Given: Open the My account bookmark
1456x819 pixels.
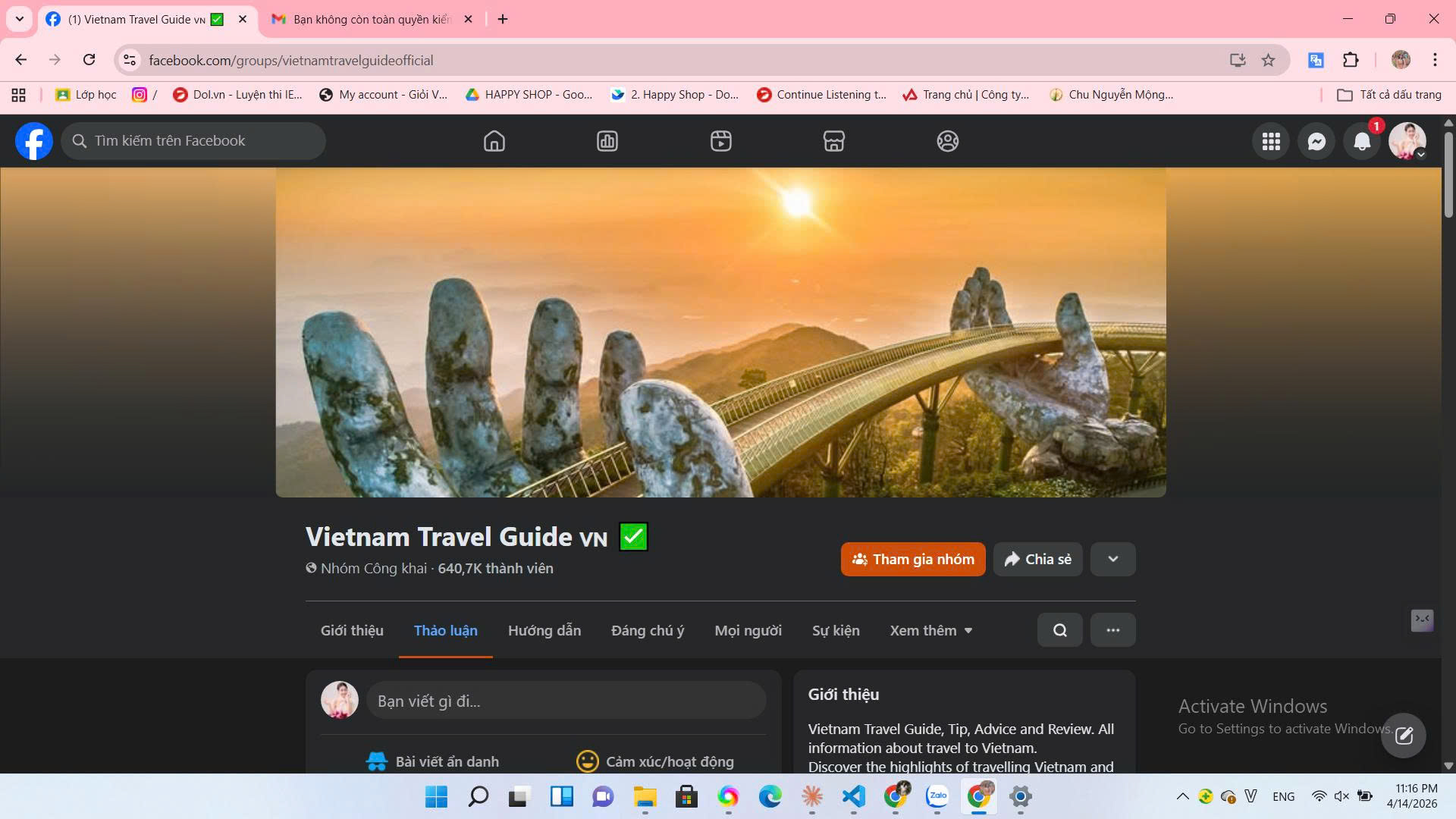Looking at the screenshot, I should 384,95.
